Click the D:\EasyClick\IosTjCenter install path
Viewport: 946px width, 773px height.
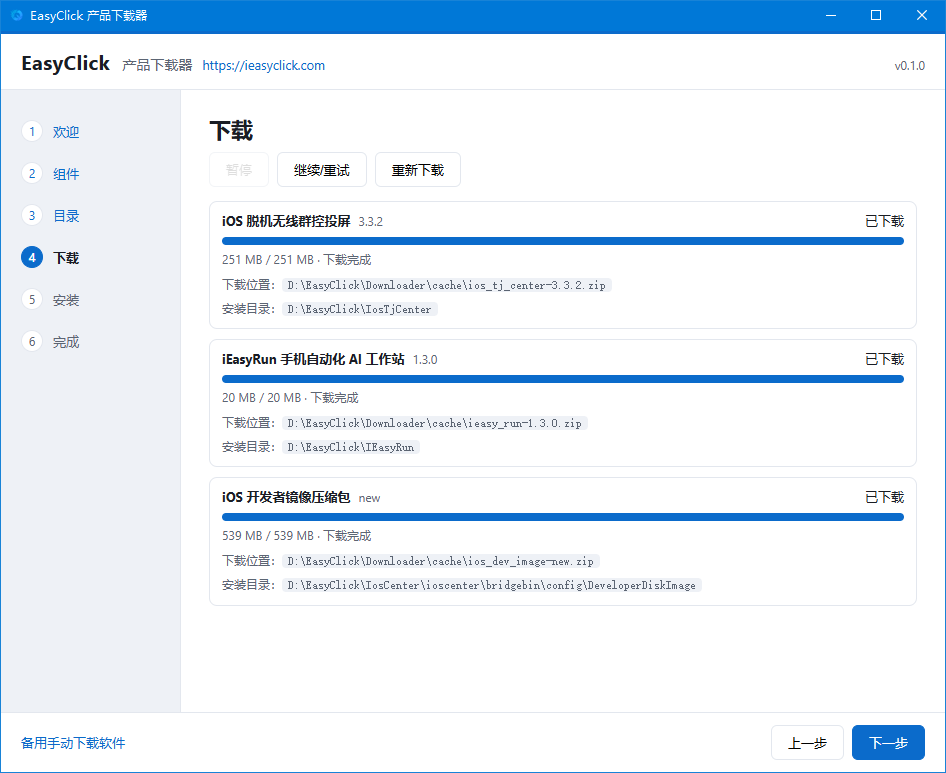360,310
